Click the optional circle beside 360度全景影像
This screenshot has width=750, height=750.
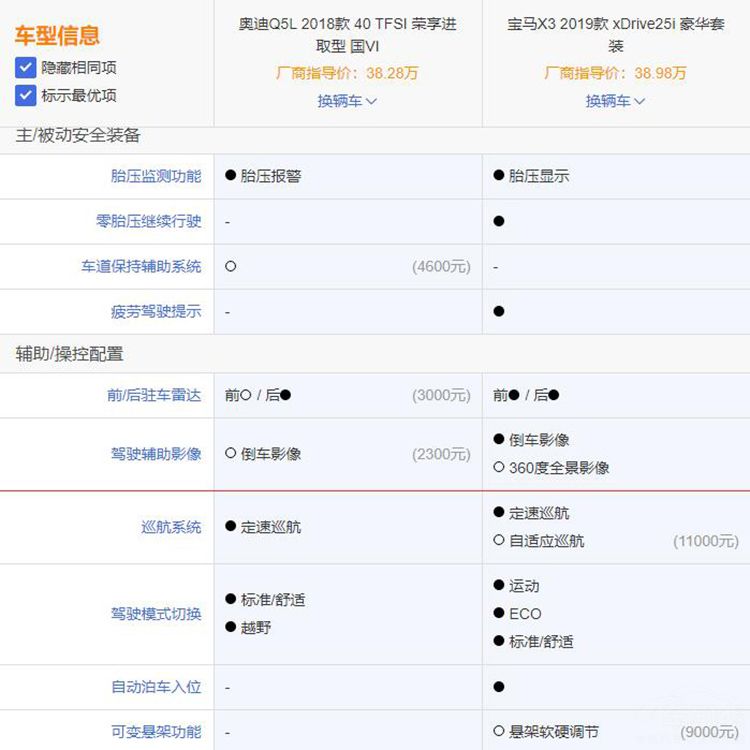point(499,468)
